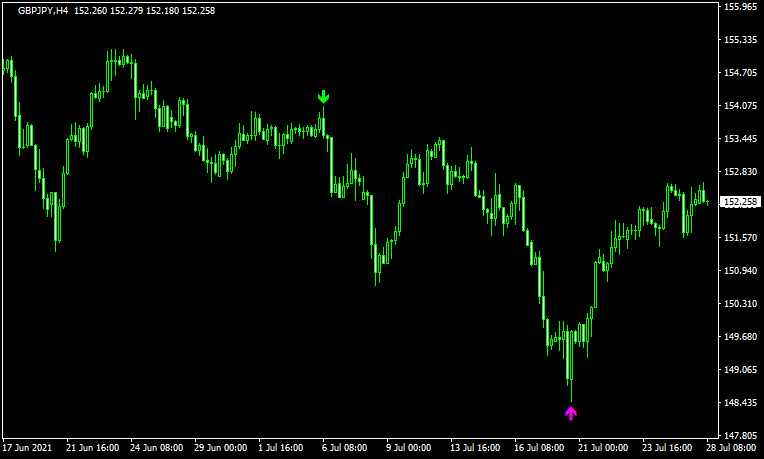The image size is (764, 459).
Task: Select the 13 Jul 16:00 time label
Action: [x=473, y=448]
